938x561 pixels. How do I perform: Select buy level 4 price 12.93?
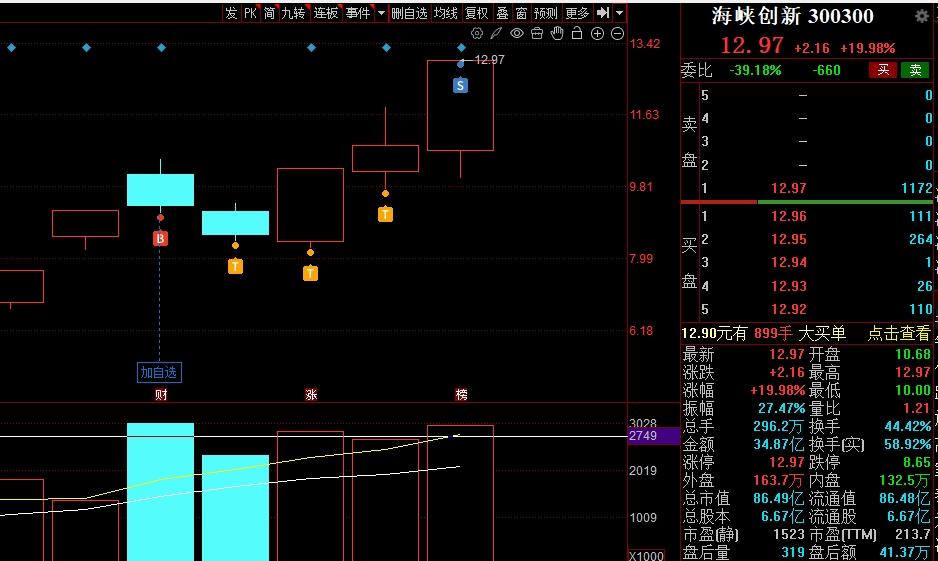click(788, 286)
